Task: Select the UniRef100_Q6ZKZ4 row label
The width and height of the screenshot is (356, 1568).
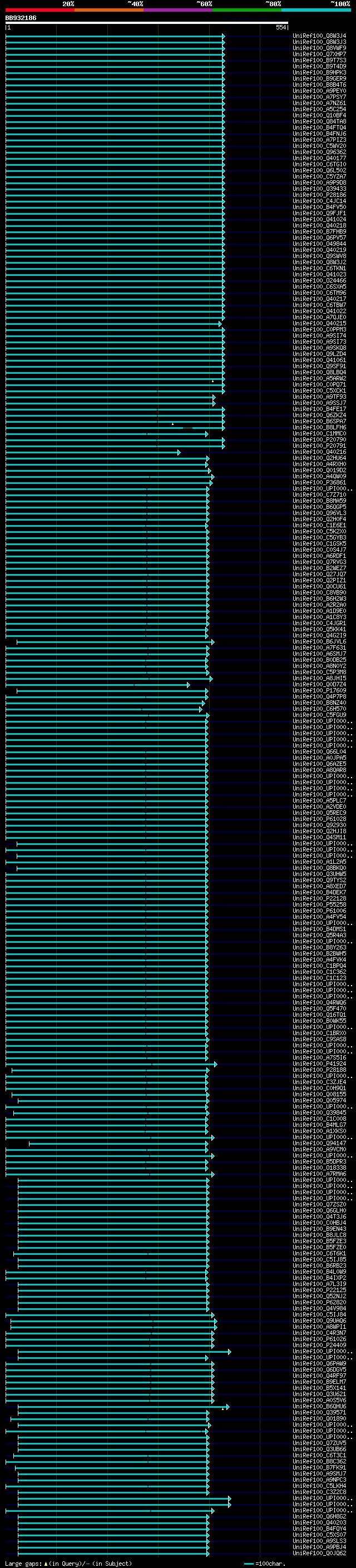Action: [x=319, y=415]
